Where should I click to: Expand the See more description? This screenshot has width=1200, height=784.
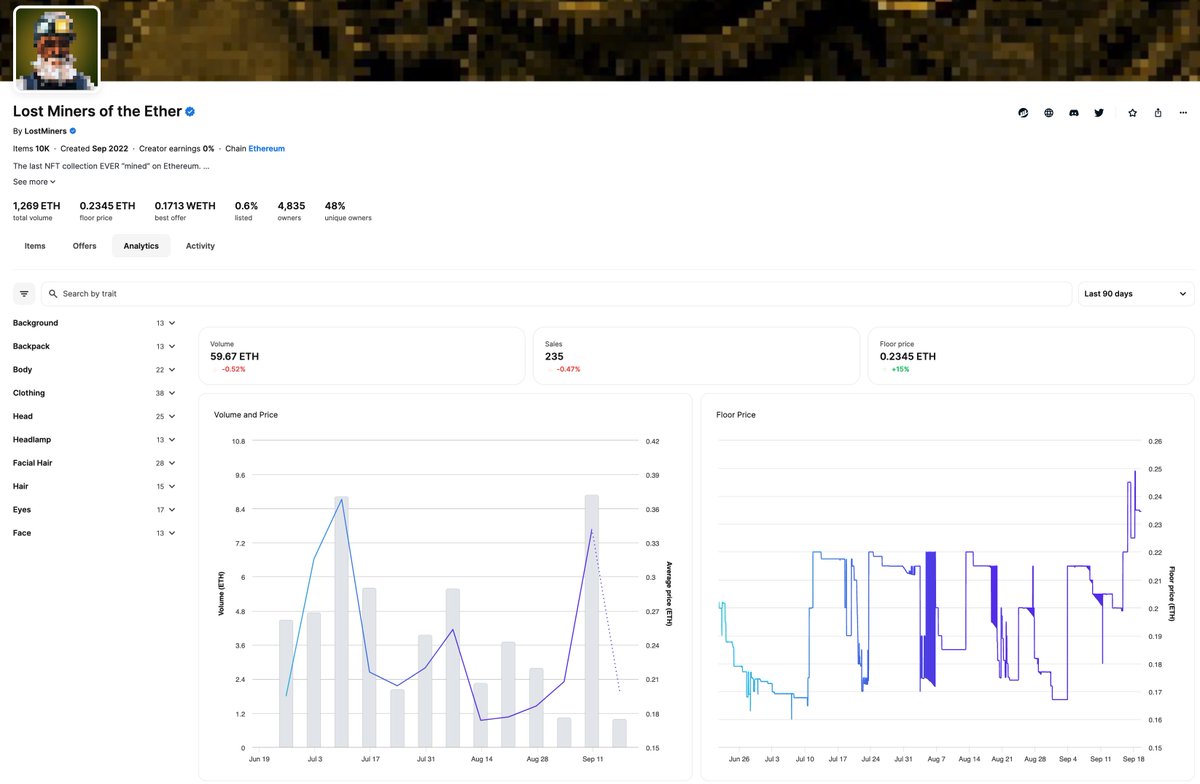click(x=34, y=182)
